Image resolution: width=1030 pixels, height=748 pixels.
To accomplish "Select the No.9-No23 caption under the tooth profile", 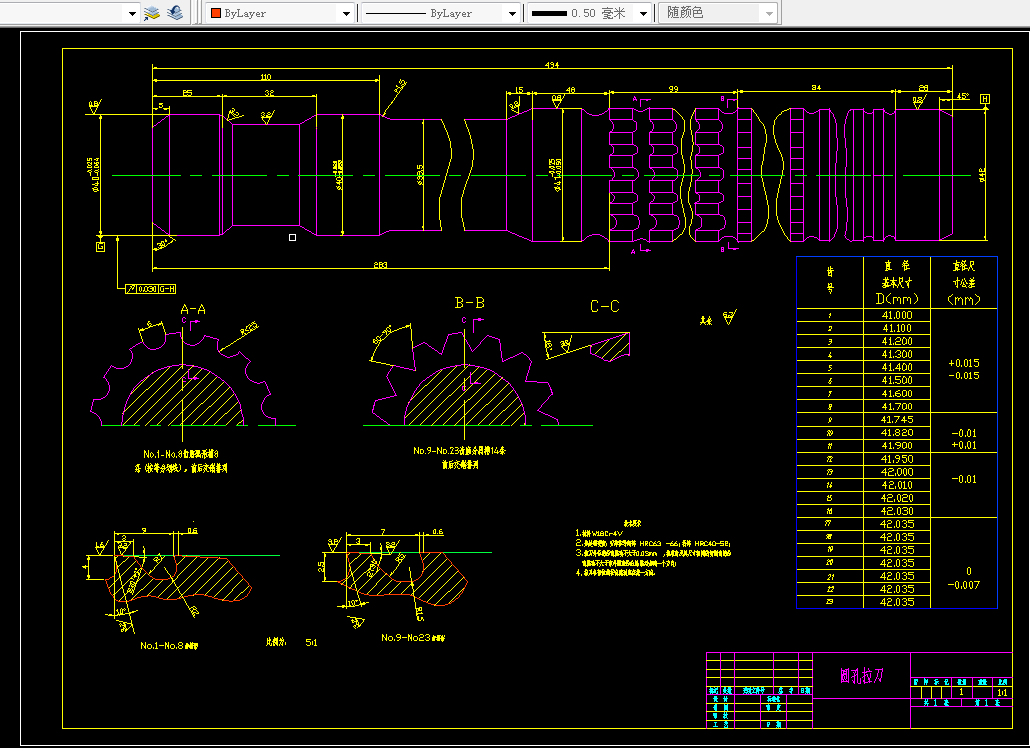I will click(x=413, y=638).
